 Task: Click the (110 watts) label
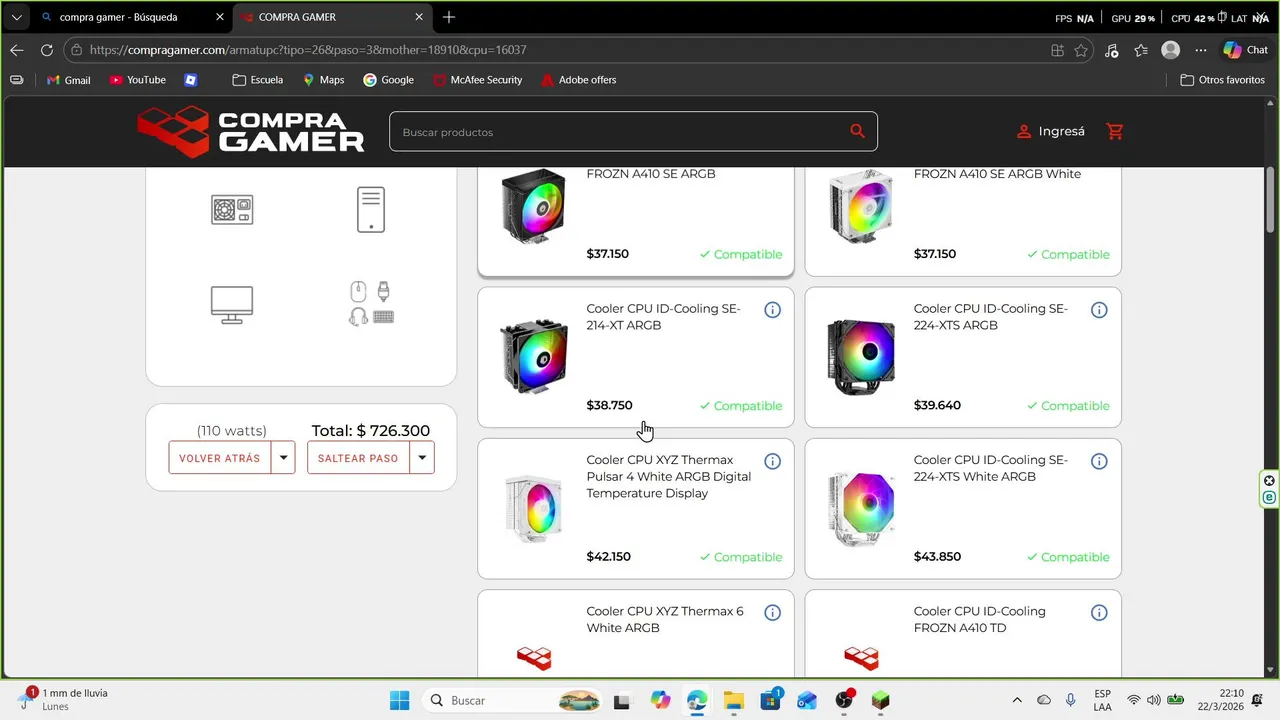pyautogui.click(x=232, y=431)
